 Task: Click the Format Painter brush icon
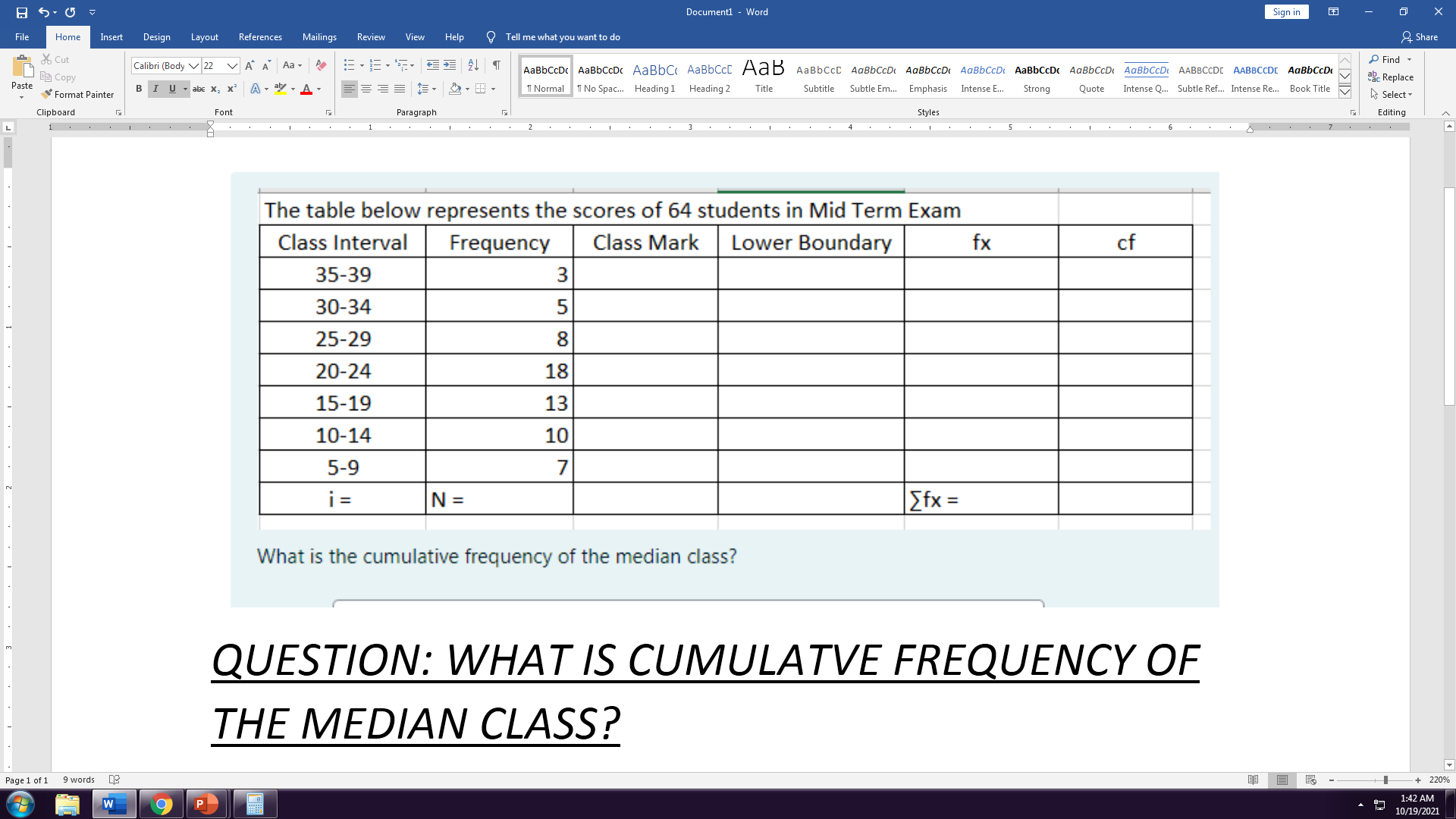47,95
